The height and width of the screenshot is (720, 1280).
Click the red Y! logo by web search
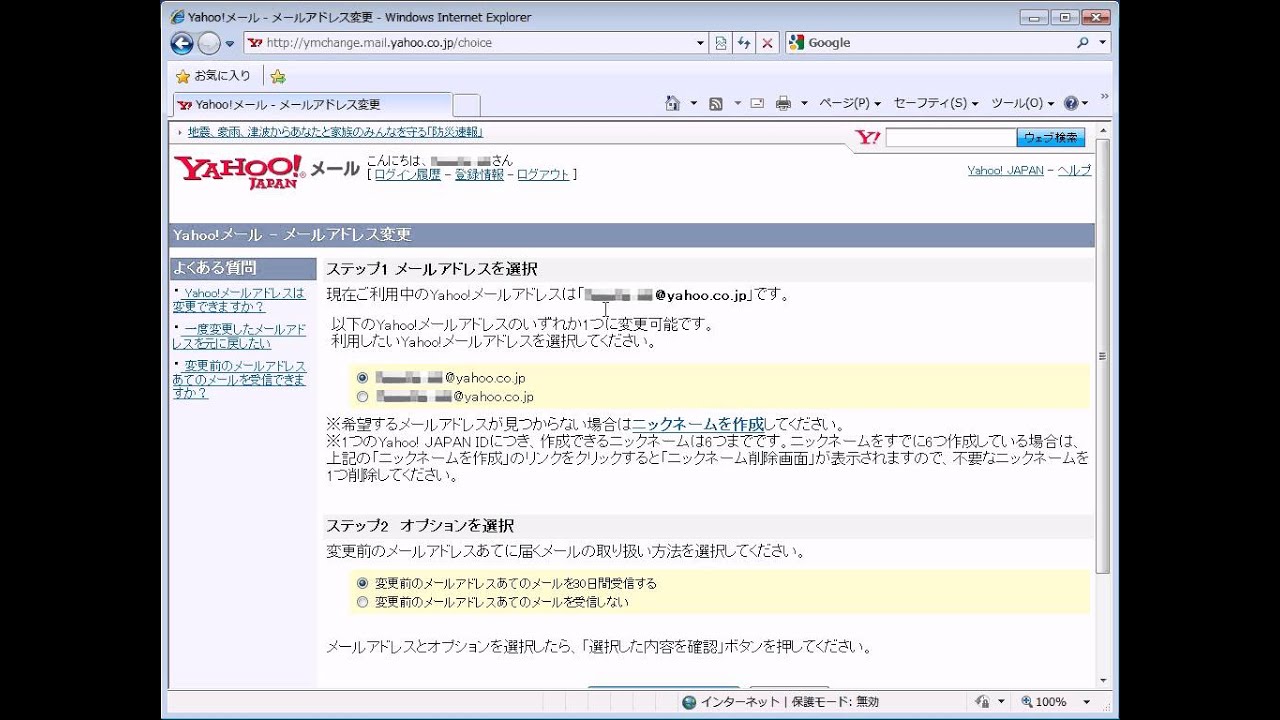click(868, 138)
